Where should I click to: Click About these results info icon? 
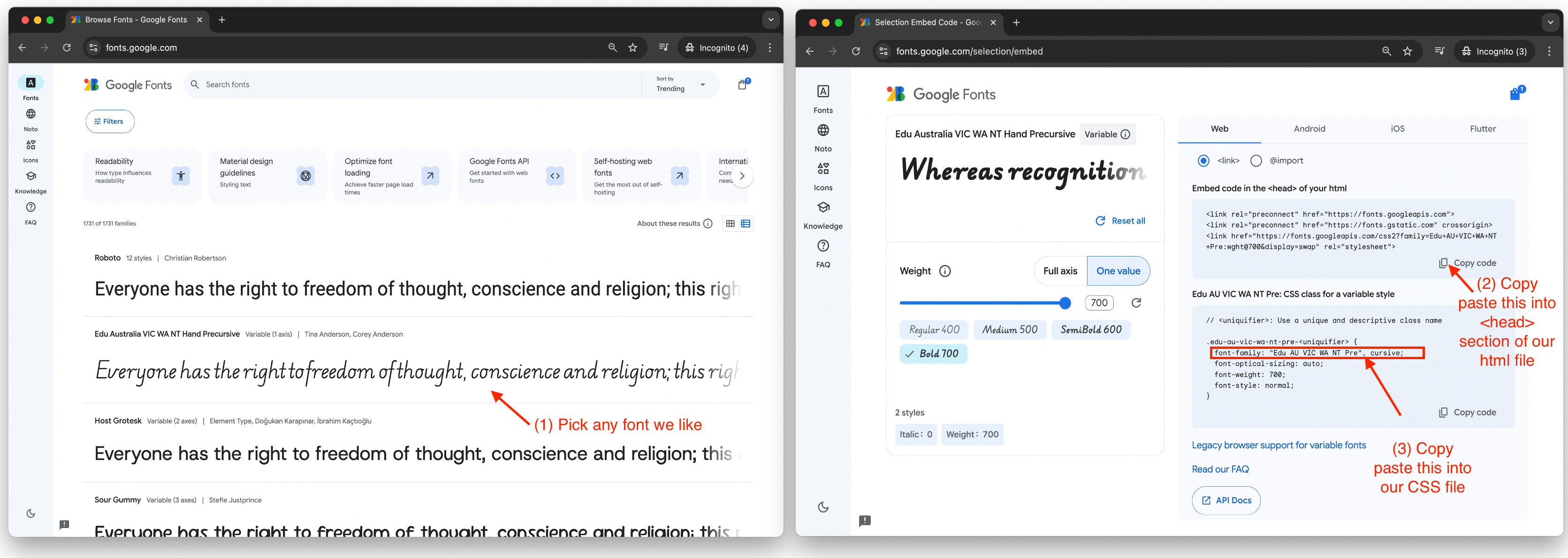(x=708, y=223)
